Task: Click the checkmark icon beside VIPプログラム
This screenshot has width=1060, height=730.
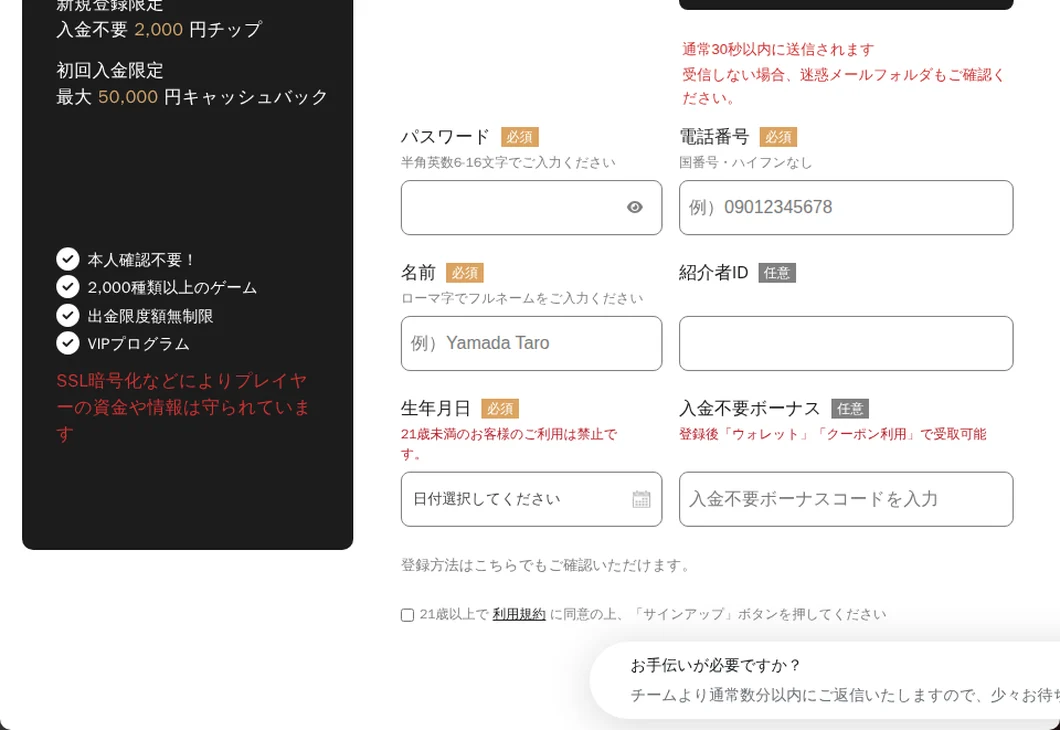Action: [x=68, y=343]
